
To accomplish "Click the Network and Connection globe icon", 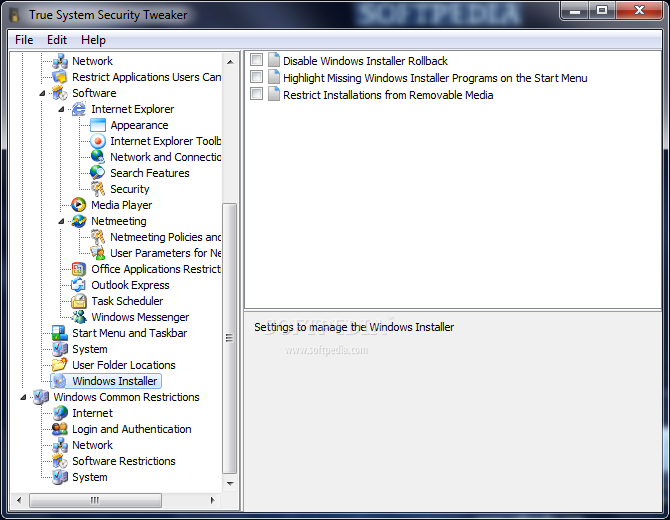I will (x=98, y=157).
